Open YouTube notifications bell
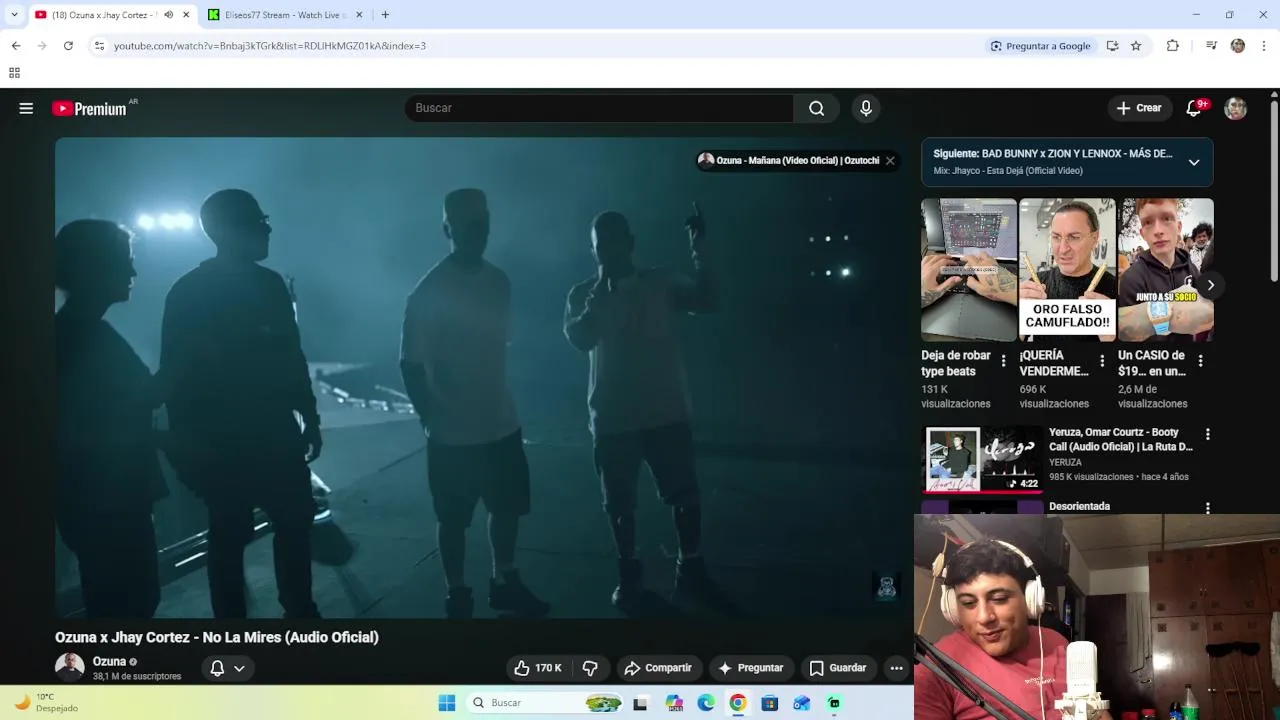This screenshot has width=1280, height=720. pos(1194,108)
